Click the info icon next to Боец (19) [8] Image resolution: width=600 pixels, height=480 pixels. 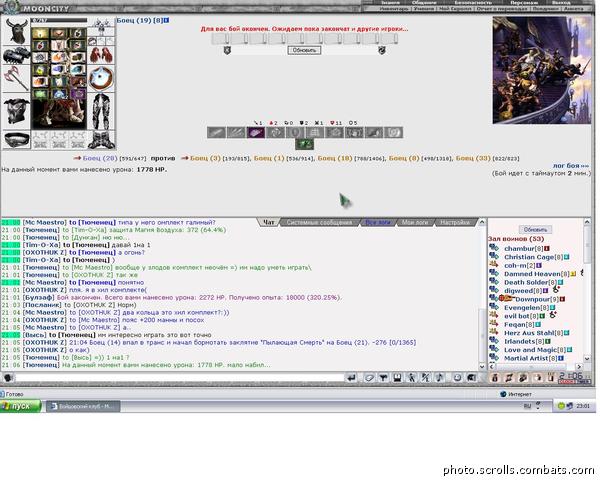coord(166,20)
